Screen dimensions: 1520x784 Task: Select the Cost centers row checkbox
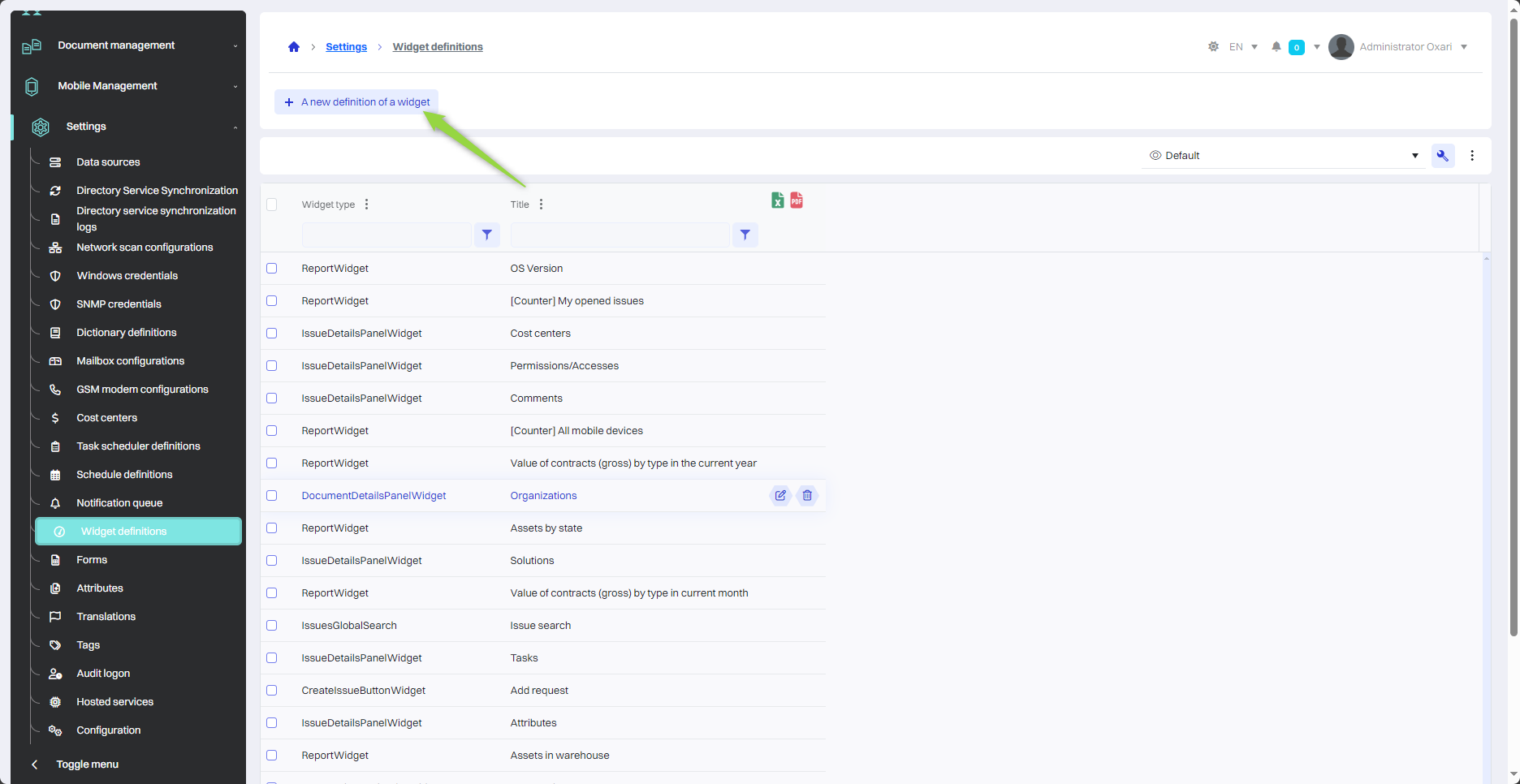click(272, 334)
